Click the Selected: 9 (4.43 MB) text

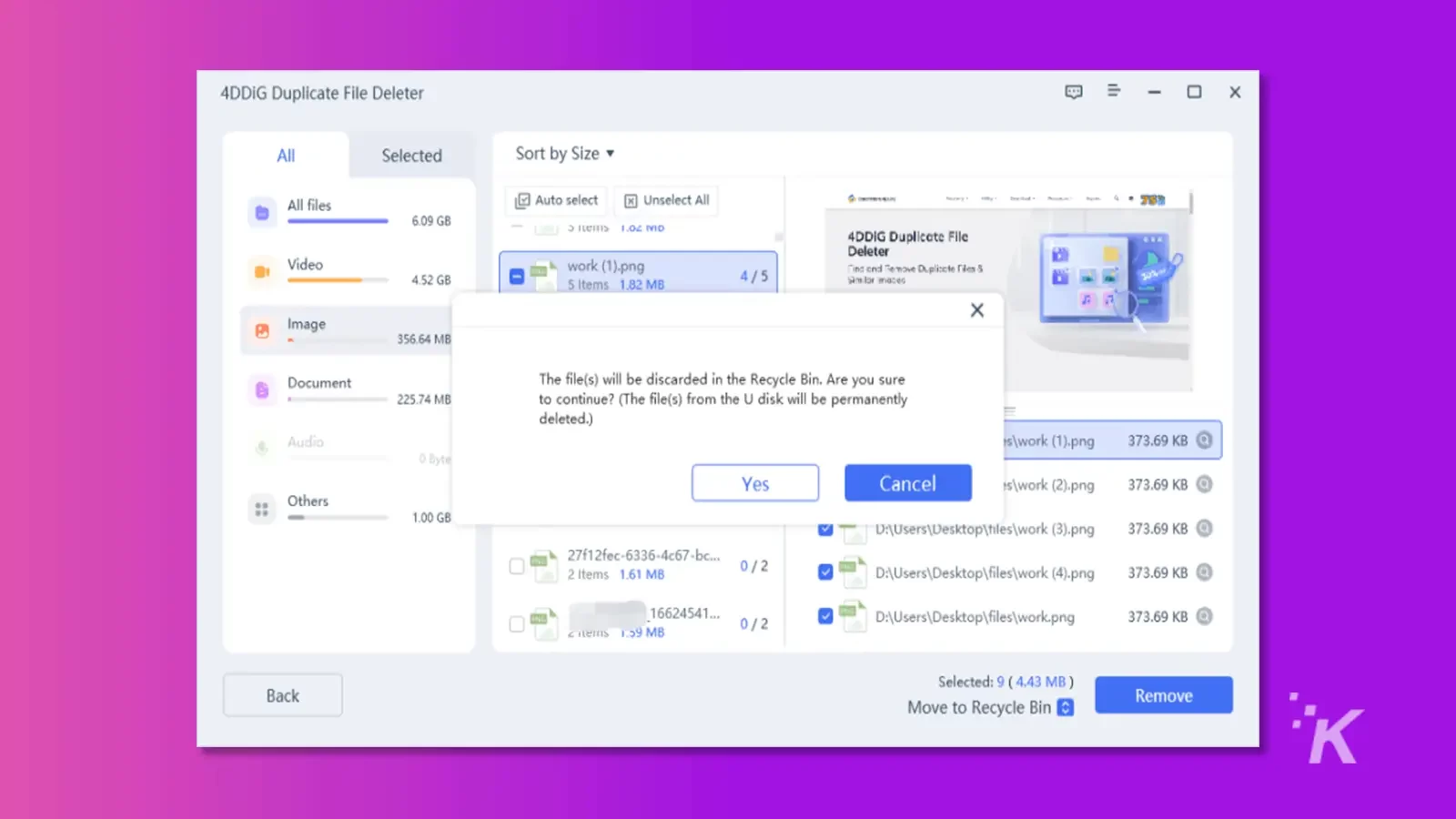1006,682
